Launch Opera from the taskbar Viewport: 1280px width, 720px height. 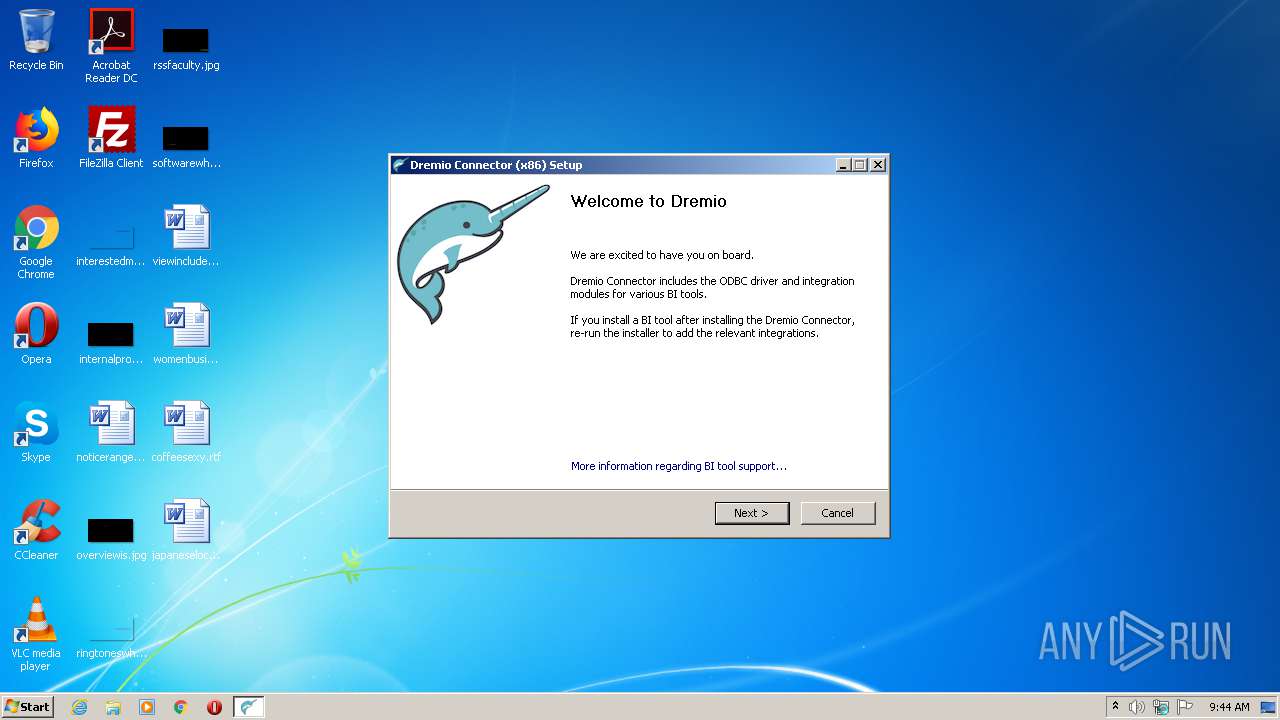pos(214,707)
